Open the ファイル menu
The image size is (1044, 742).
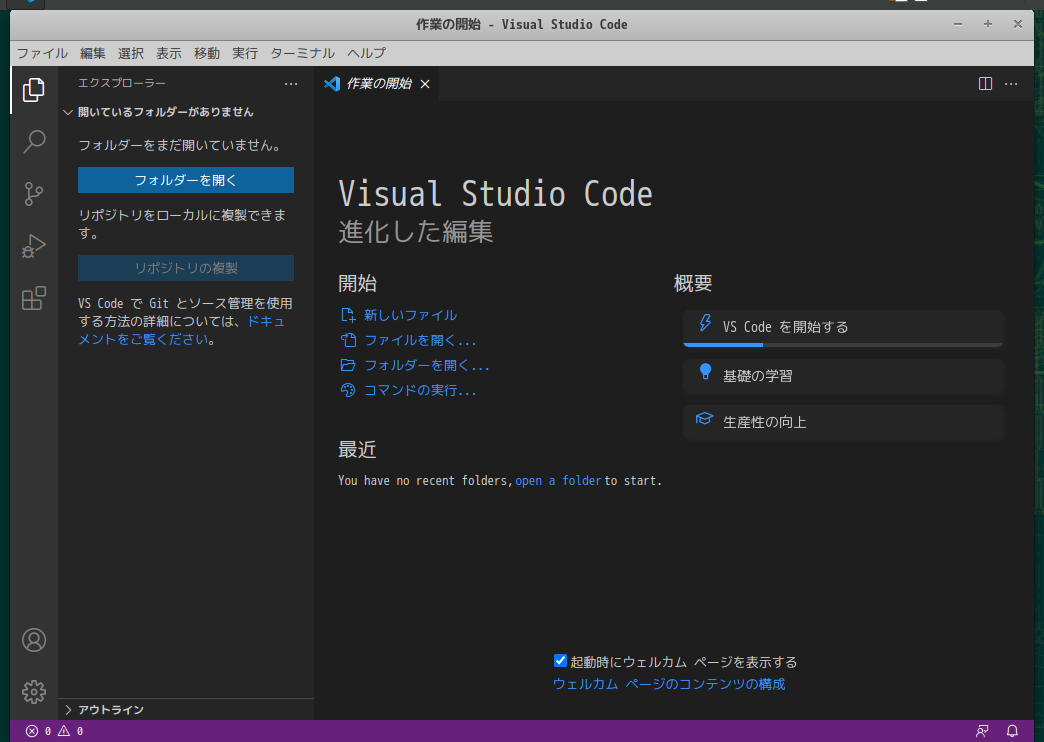pyautogui.click(x=42, y=53)
